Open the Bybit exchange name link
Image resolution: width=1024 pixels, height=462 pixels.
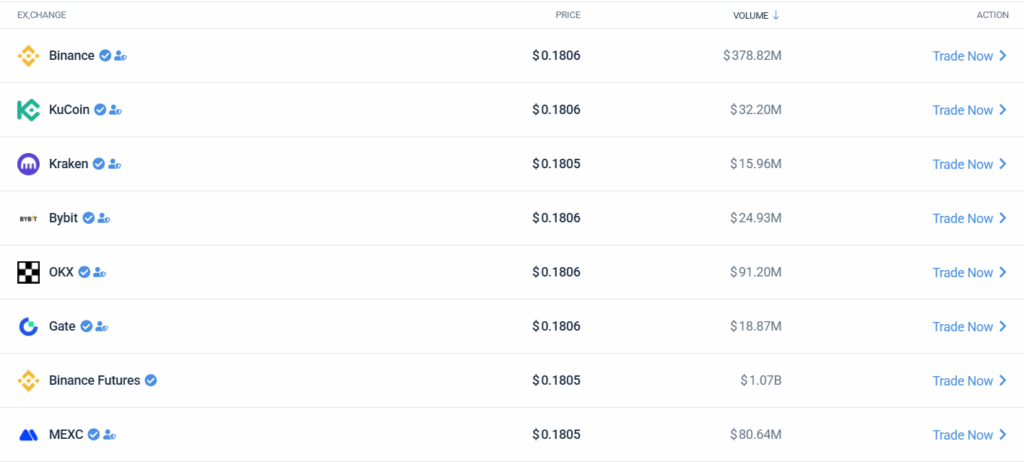click(x=63, y=218)
